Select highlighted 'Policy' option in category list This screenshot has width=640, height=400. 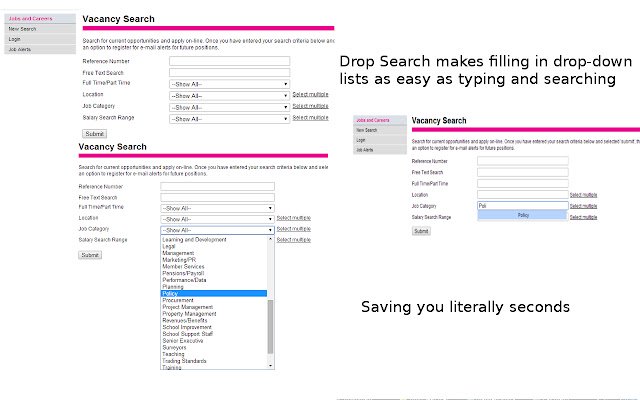tap(214, 293)
